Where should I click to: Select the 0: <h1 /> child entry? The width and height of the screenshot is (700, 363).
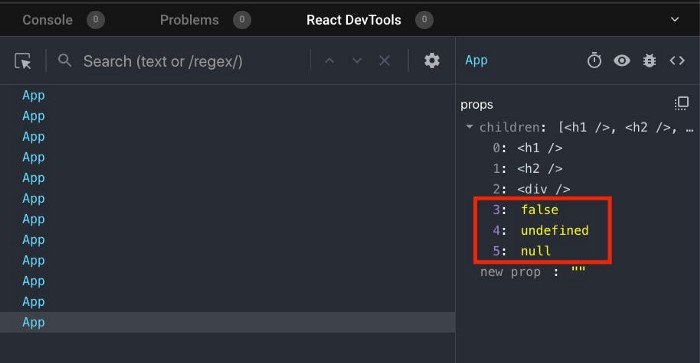pyautogui.click(x=527, y=148)
